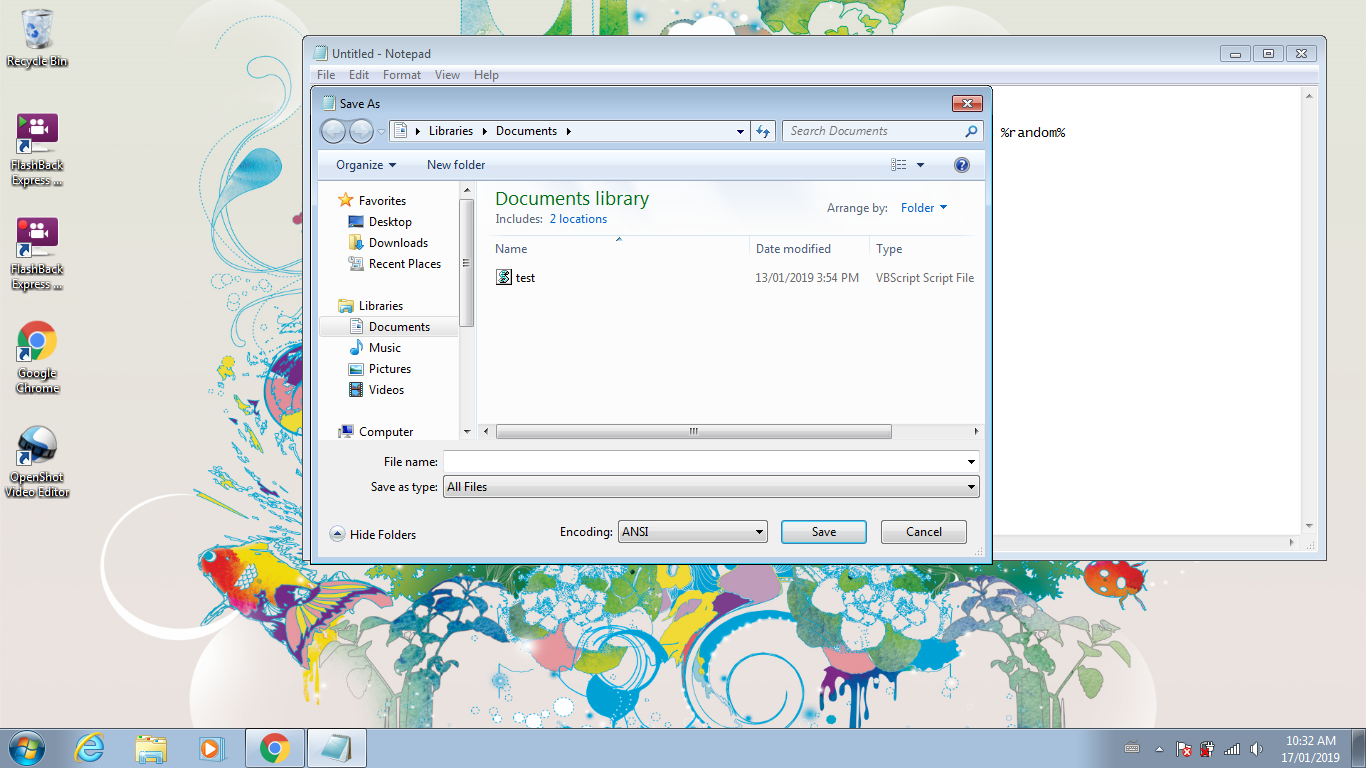Click the Refresh icon beside the address bar
The height and width of the screenshot is (768, 1366).
(762, 131)
